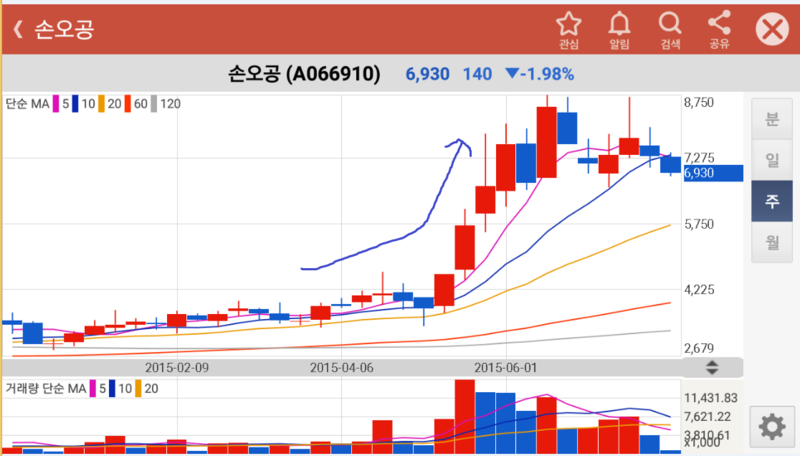Click the blue down-triangle change indicator
The image size is (800, 456).
[512, 74]
